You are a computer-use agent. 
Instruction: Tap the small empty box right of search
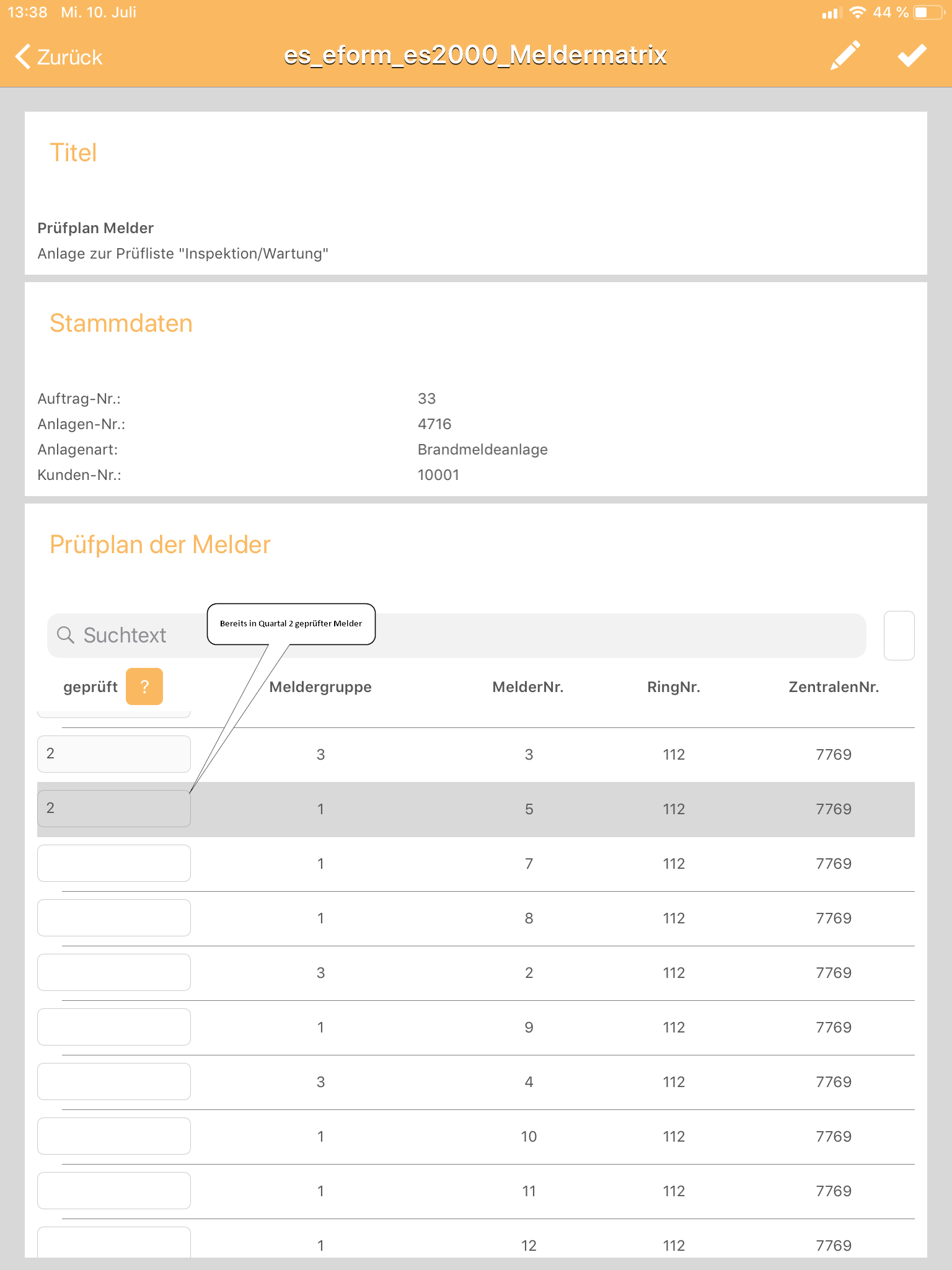tap(899, 635)
